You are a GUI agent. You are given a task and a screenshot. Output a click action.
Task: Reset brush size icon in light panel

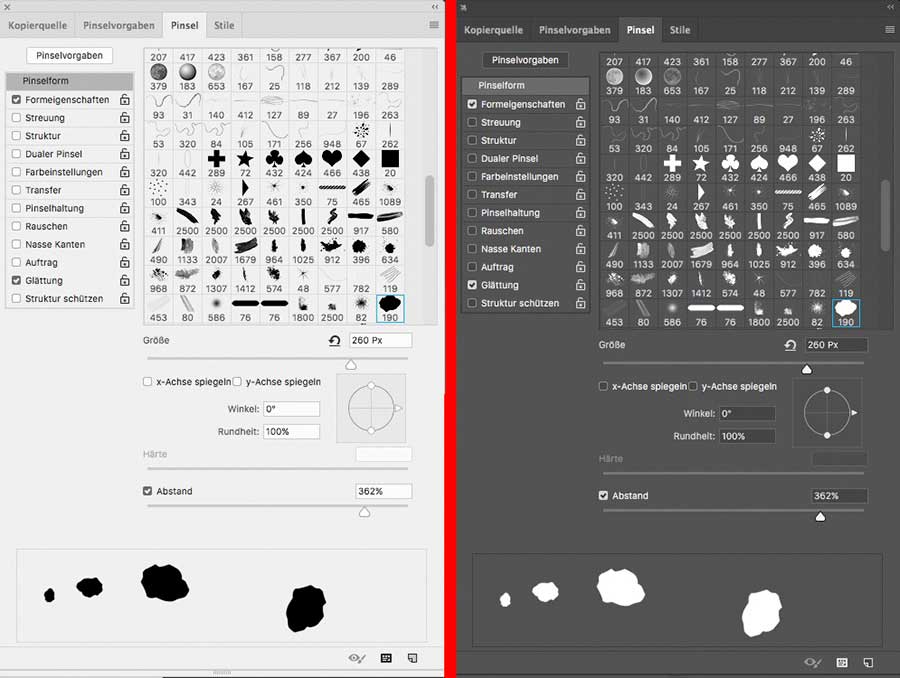point(335,341)
